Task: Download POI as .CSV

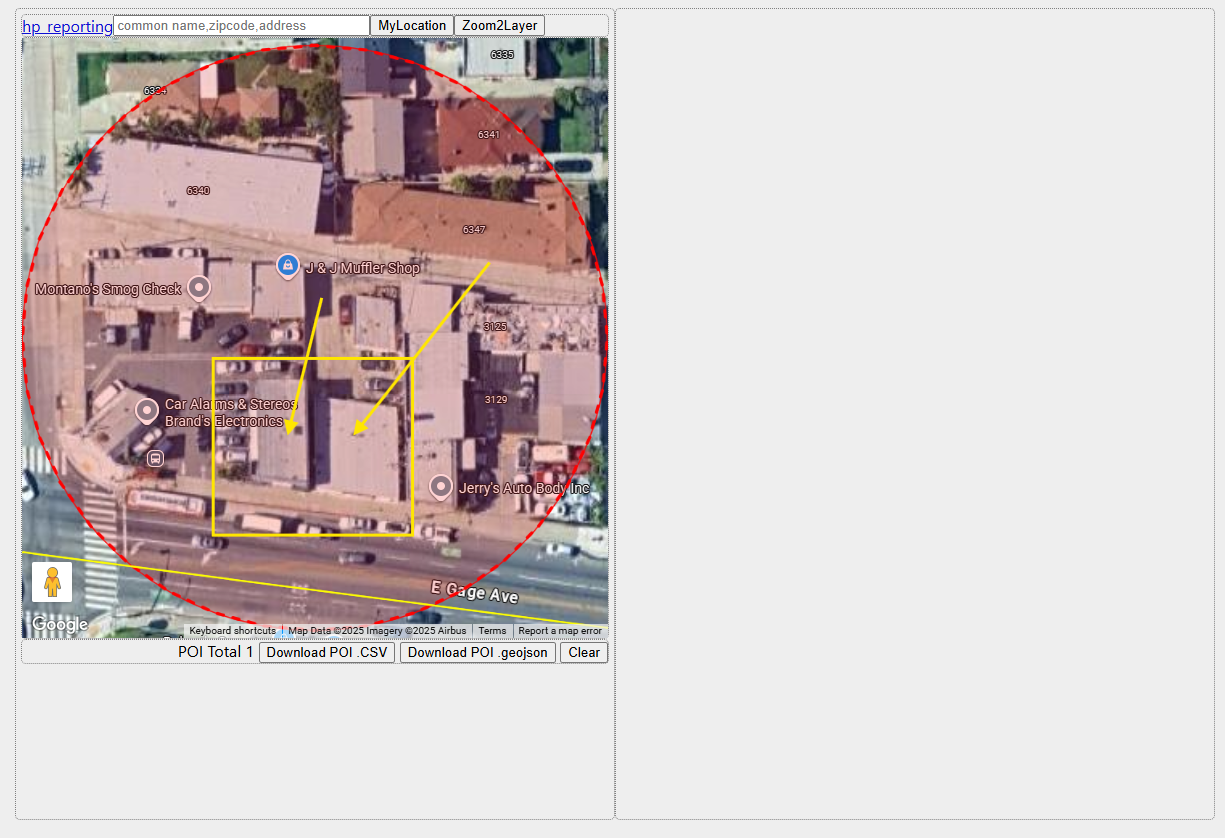Action: (x=327, y=652)
